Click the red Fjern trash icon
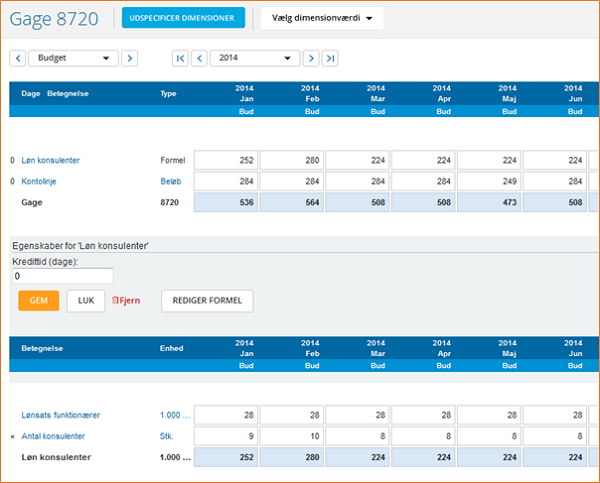Viewport: 600px width, 483px height. pos(116,301)
